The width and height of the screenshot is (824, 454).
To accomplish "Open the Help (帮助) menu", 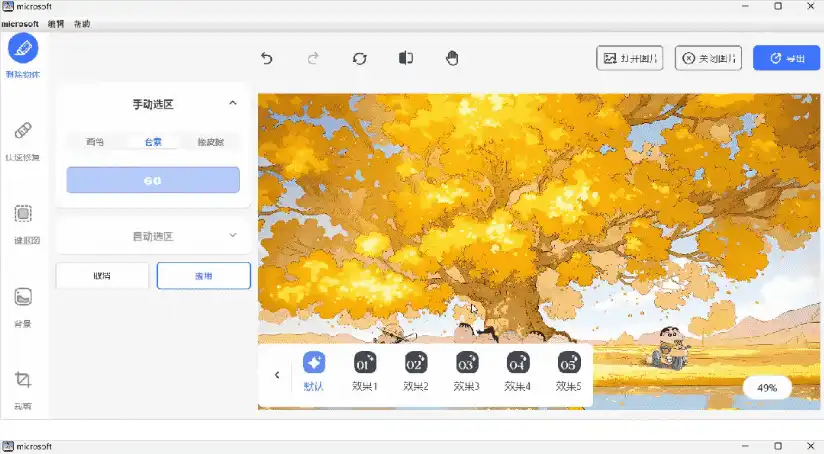I will tap(82, 24).
